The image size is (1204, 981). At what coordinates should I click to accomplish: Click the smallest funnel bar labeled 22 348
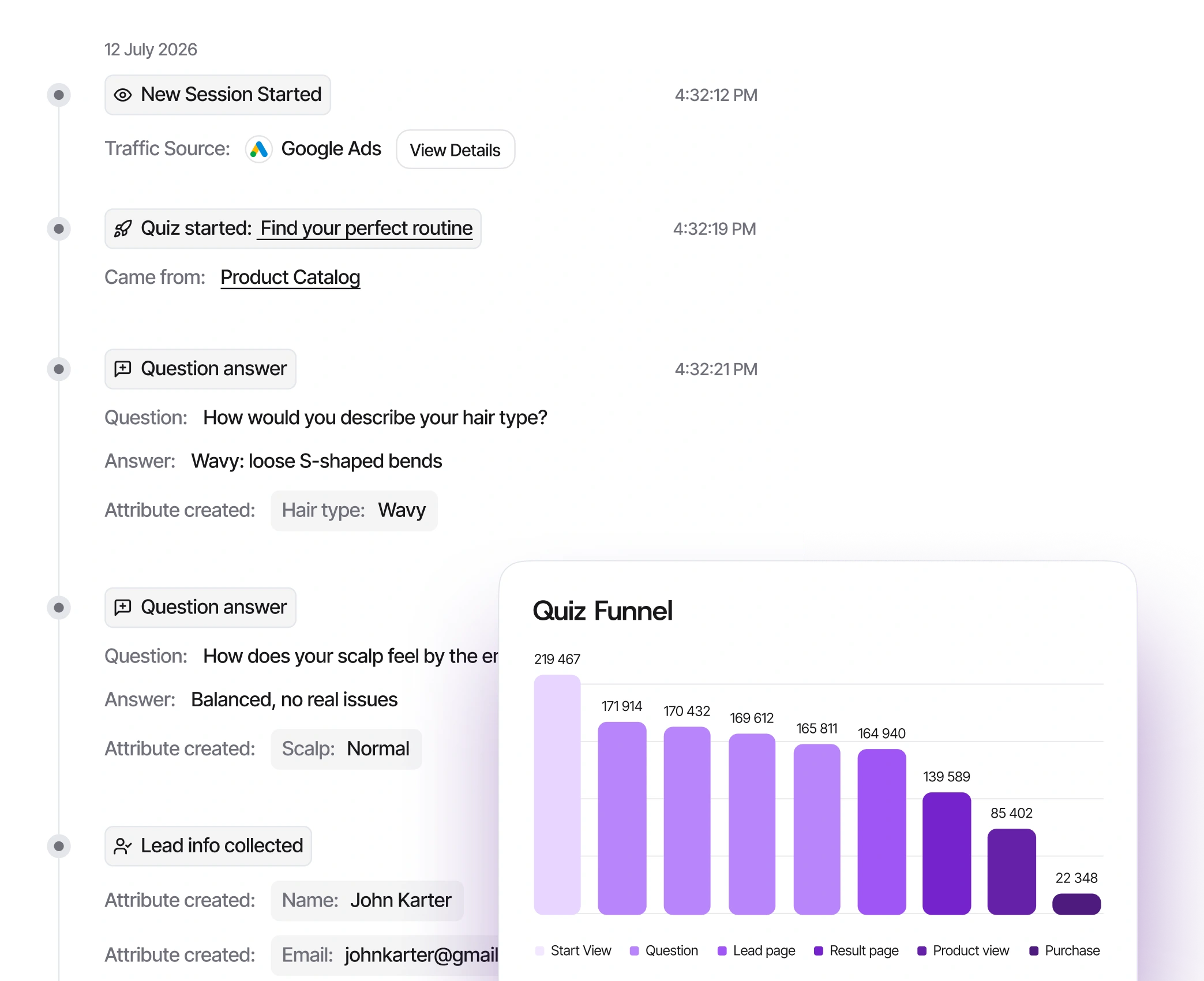[1077, 904]
